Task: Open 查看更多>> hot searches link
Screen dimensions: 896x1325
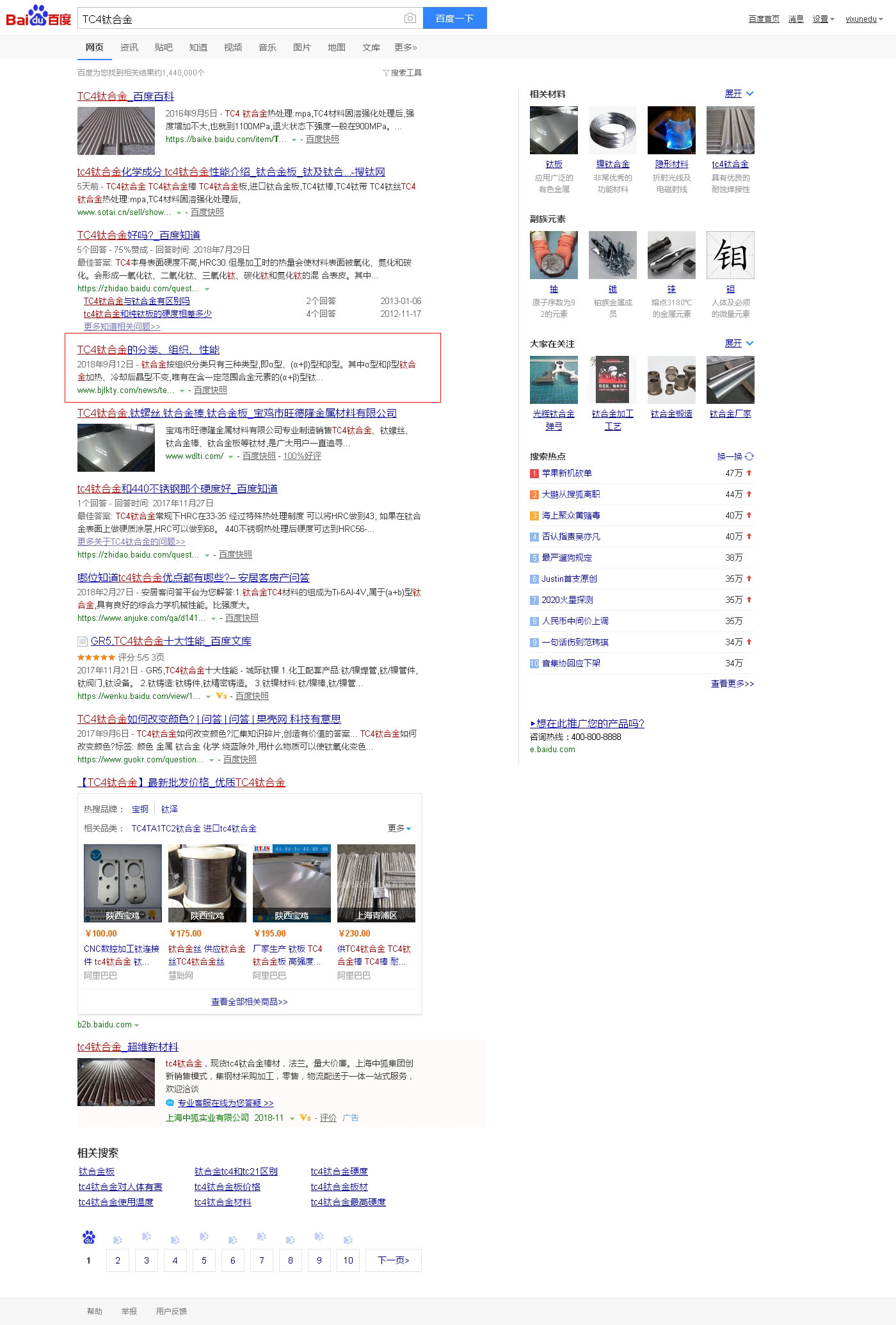Action: (733, 684)
